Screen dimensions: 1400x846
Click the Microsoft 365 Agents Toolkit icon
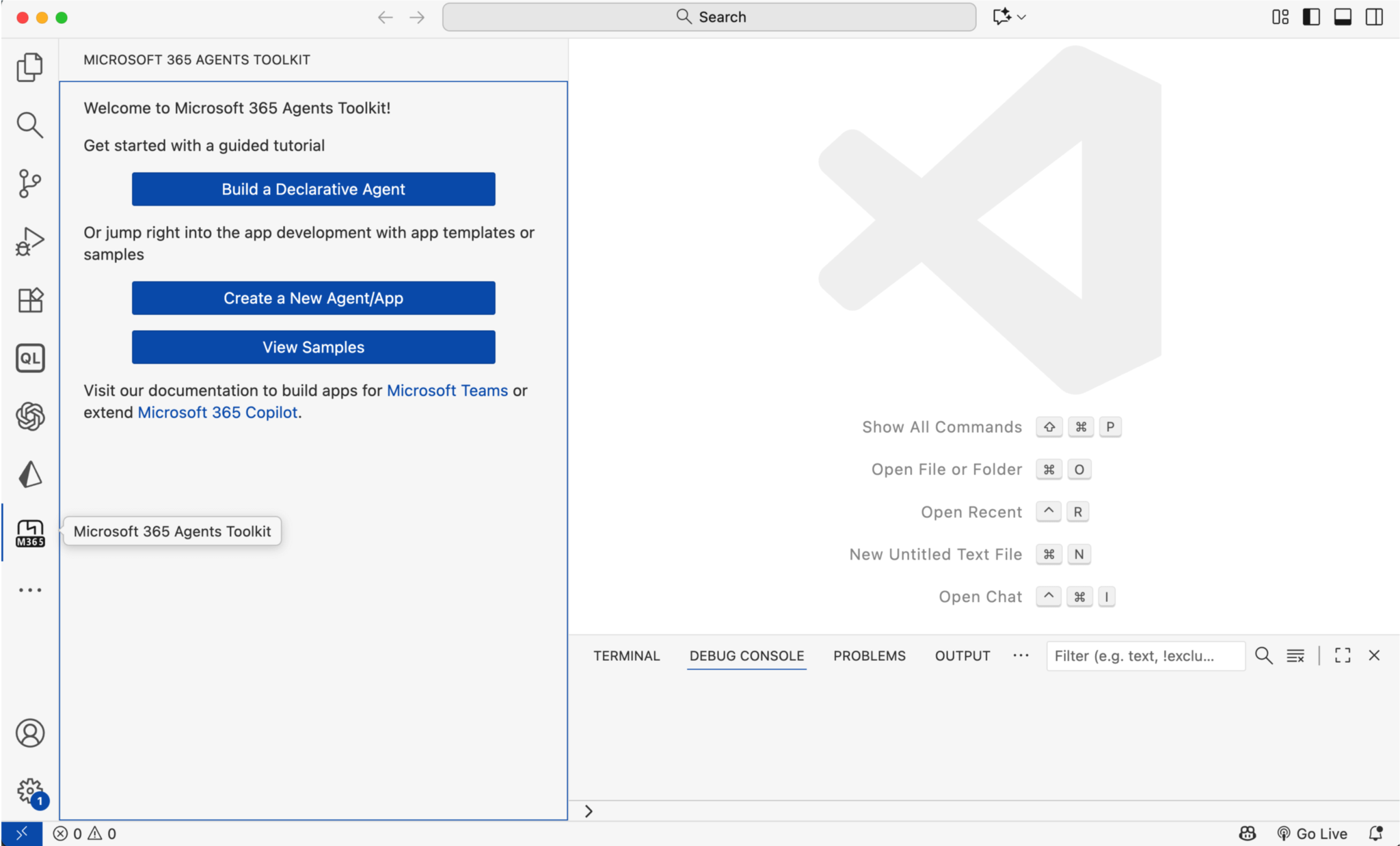[29, 533]
